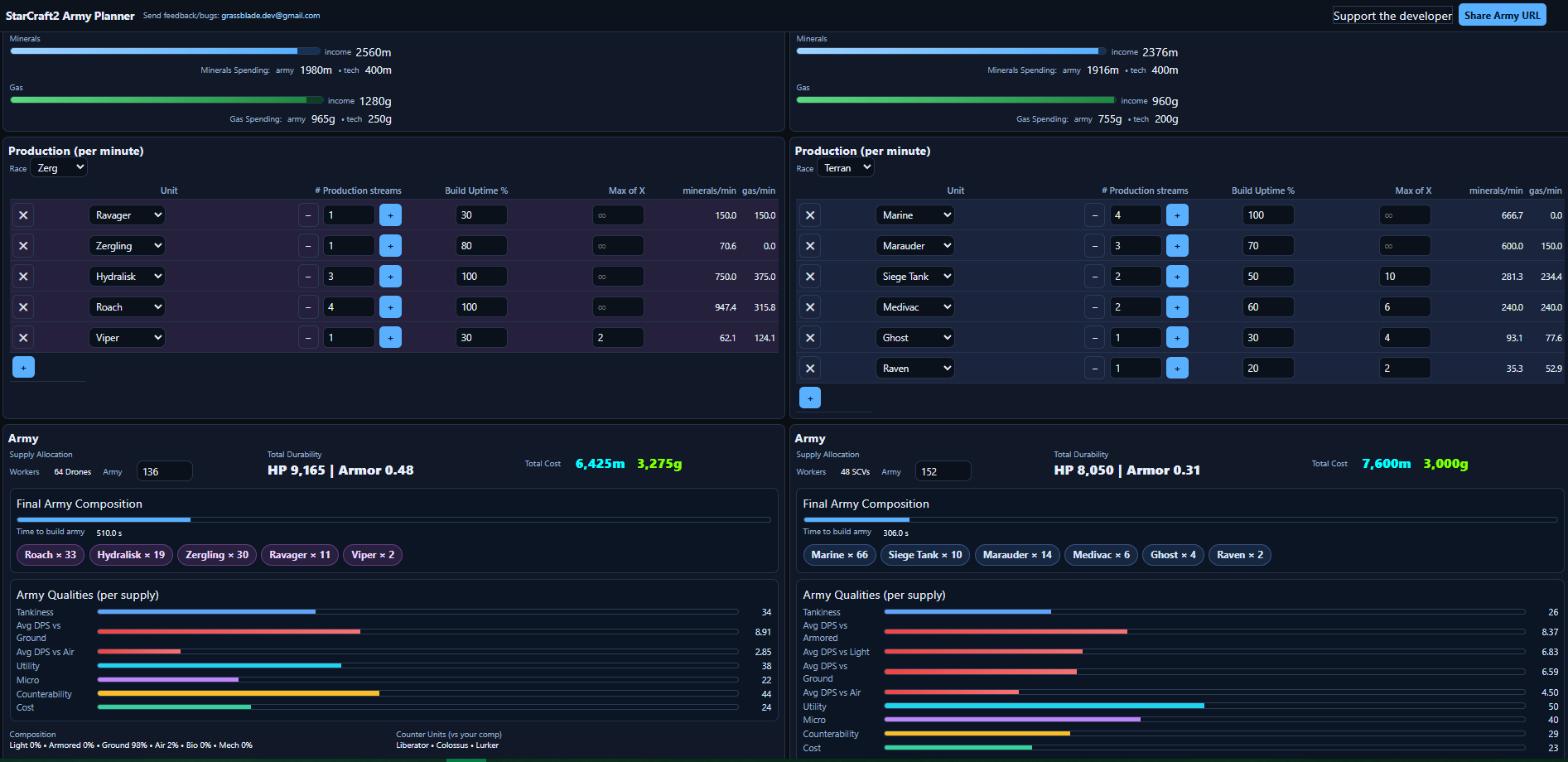Click the feedback email link
The height and width of the screenshot is (762, 1568).
pos(268,15)
